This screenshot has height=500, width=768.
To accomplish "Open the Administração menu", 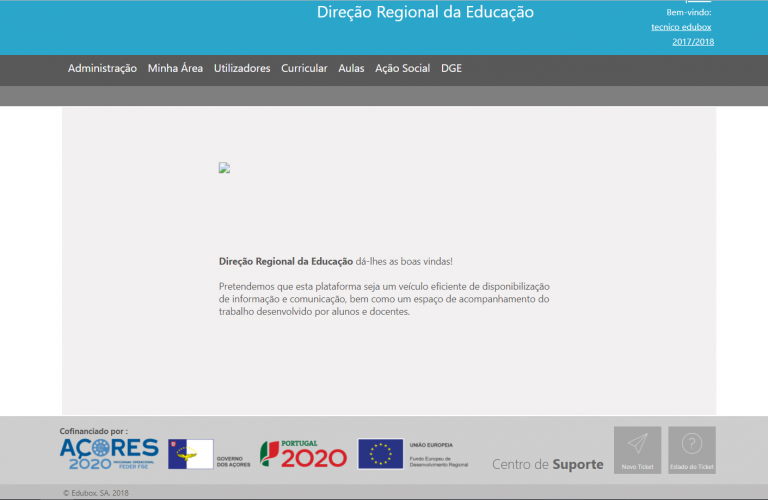I will pos(102,69).
